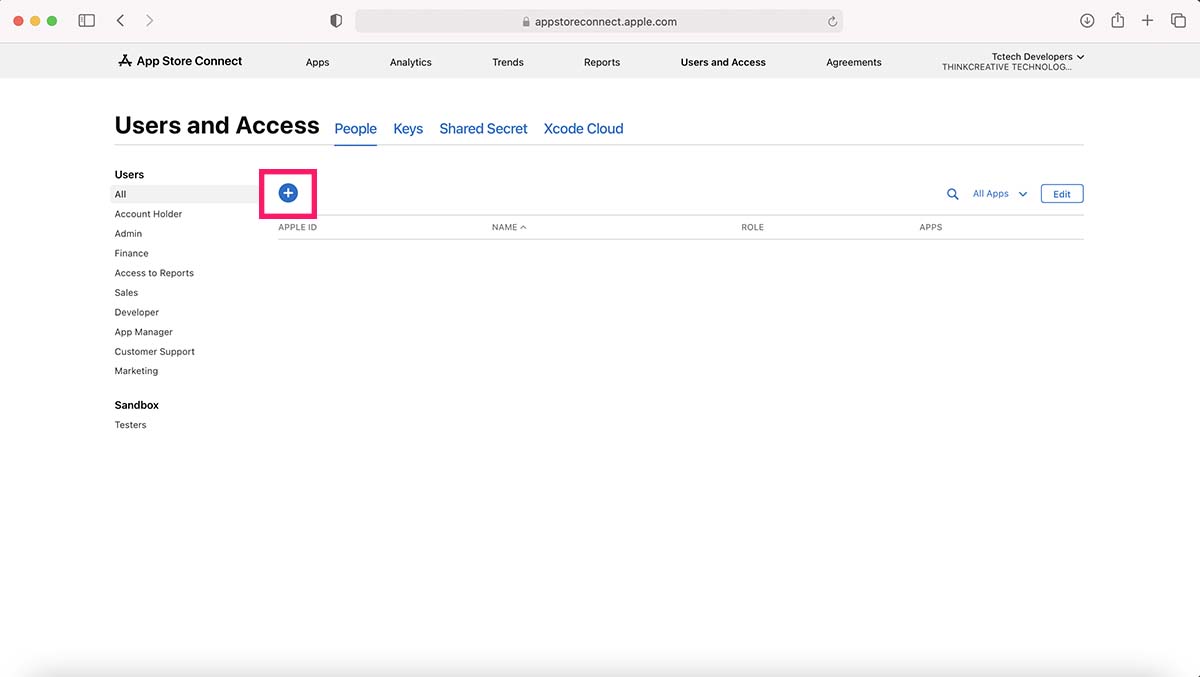
Task: Open Safari privacy shield report
Action: [x=336, y=21]
